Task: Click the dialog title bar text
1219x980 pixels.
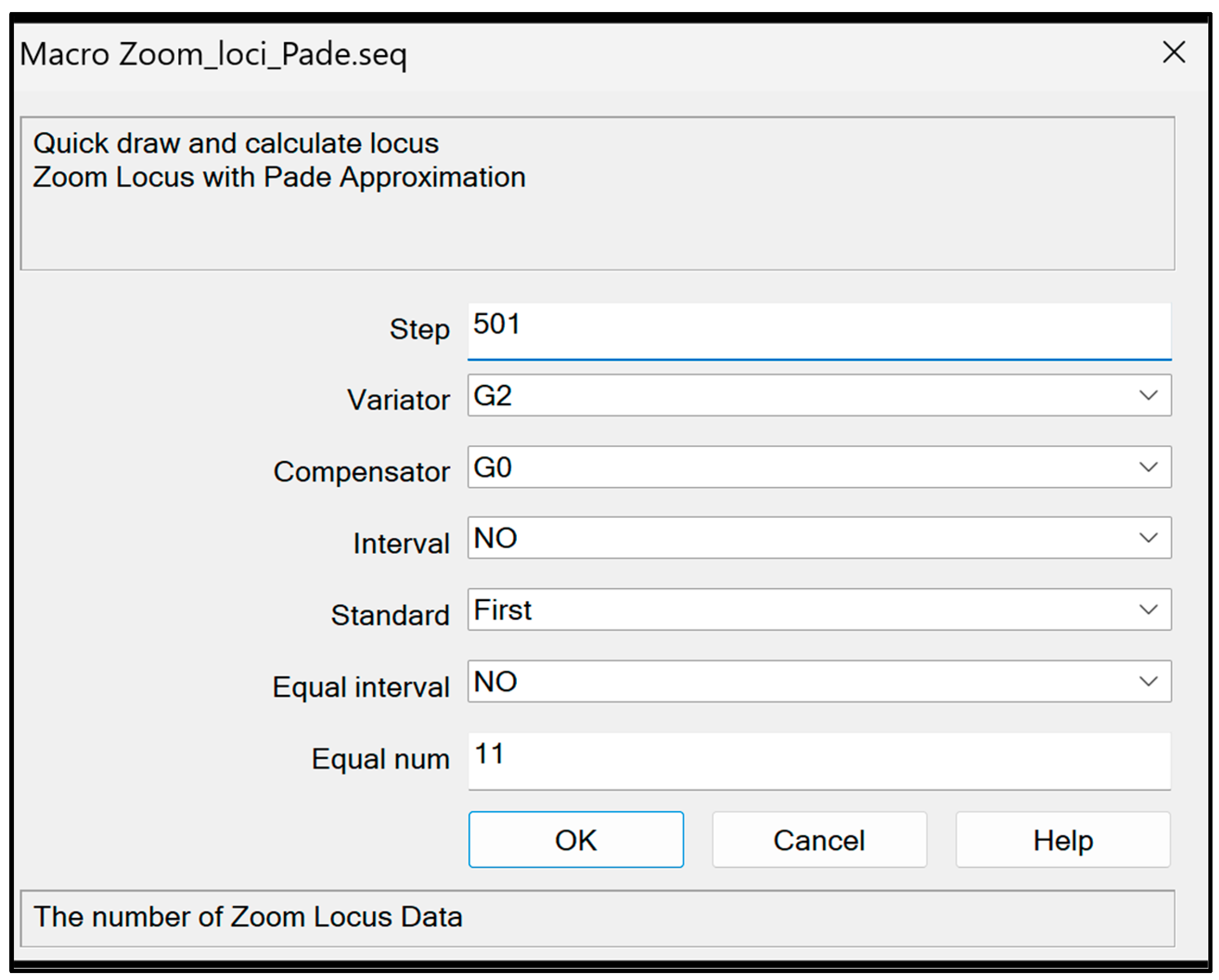Action: click(x=213, y=55)
